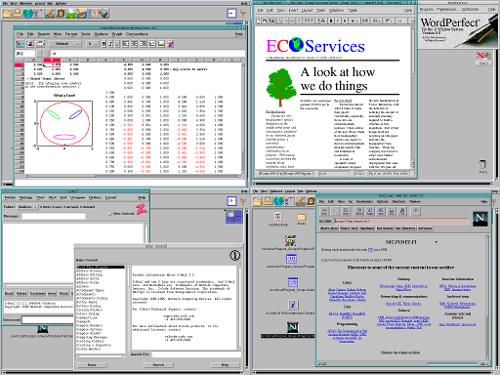Click the Undelete button in Z-Mail
The width and height of the screenshot is (500, 375).
click(x=38, y=293)
